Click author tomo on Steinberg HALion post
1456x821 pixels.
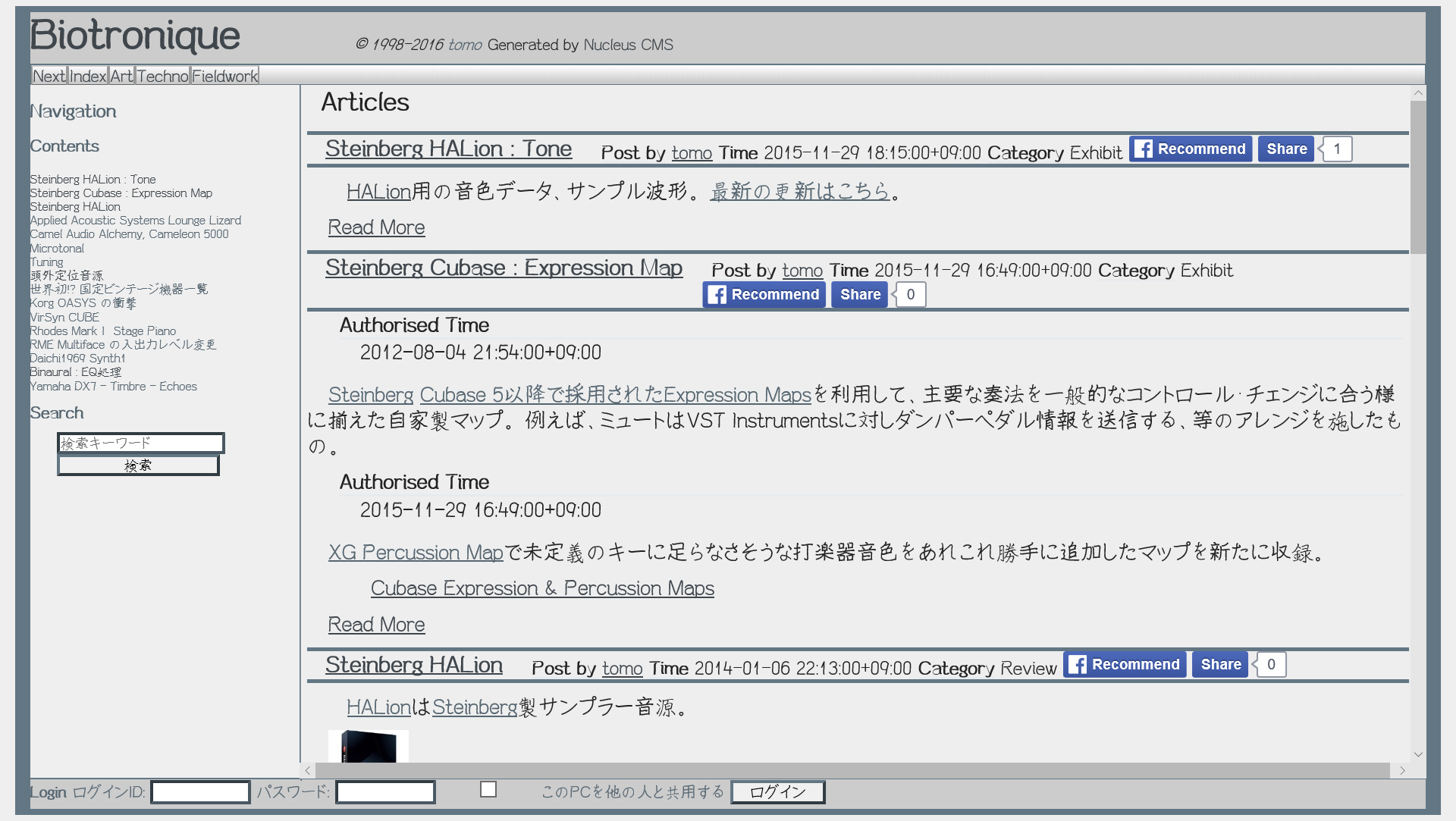click(x=623, y=669)
